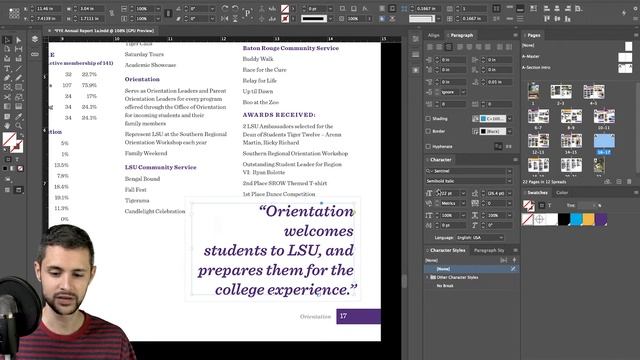Open the Character panel flyout menu

[x=515, y=160]
